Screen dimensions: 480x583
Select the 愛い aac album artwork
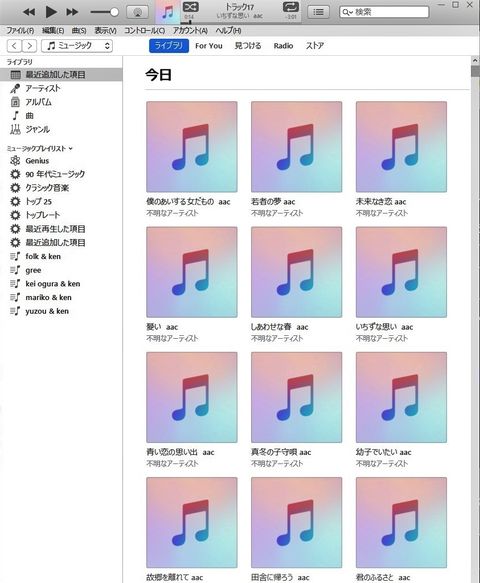[x=191, y=272]
